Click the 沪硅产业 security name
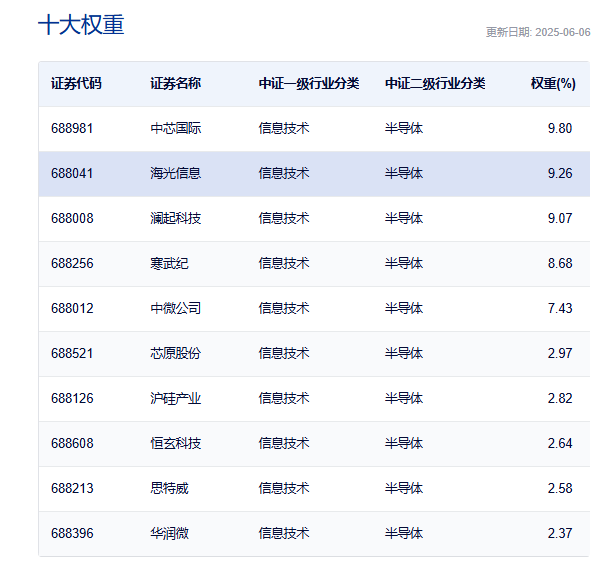Image resolution: width=606 pixels, height=563 pixels. click(176, 399)
